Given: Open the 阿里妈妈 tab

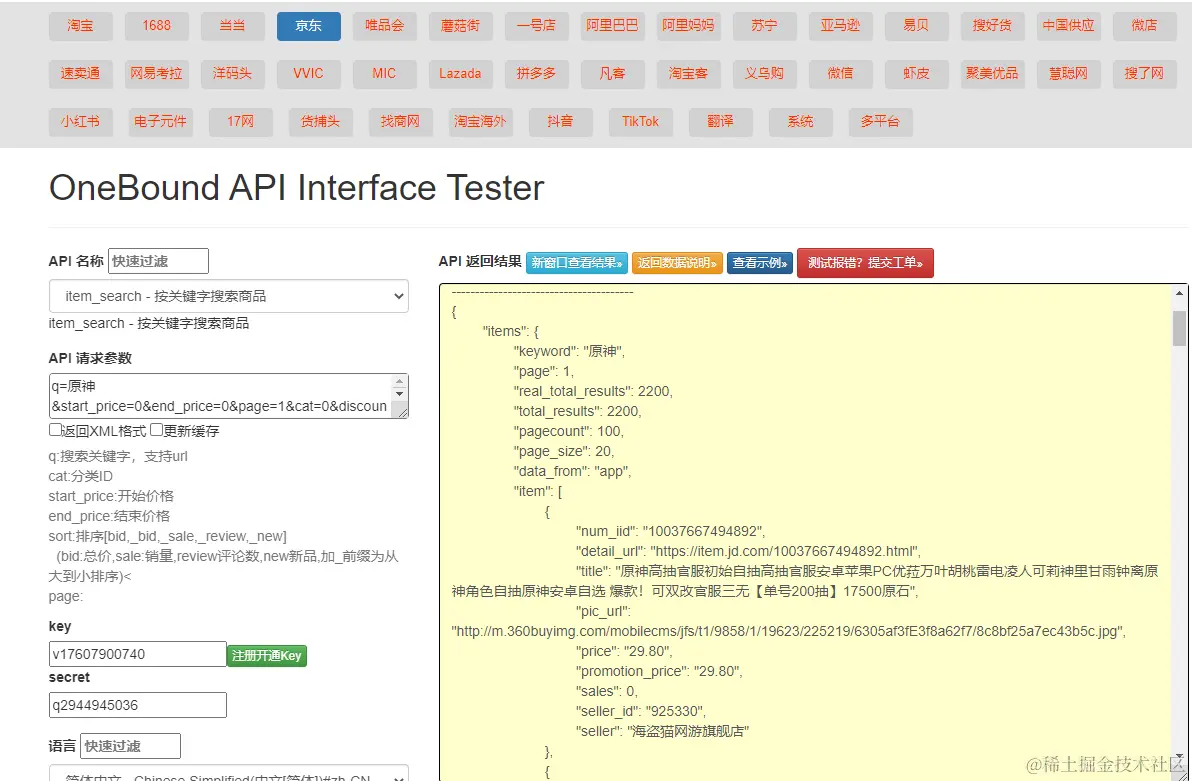Looking at the screenshot, I should point(689,26).
